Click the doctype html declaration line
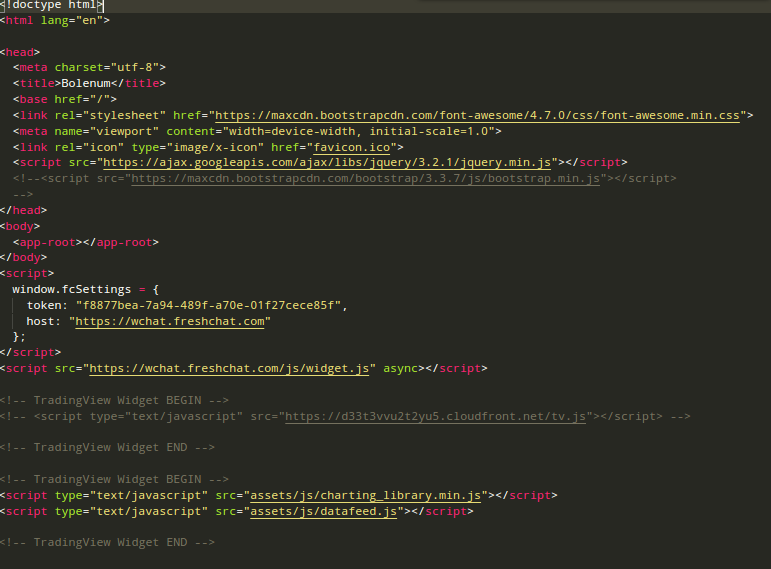Viewport: 771px width, 569px height. pos(52,5)
